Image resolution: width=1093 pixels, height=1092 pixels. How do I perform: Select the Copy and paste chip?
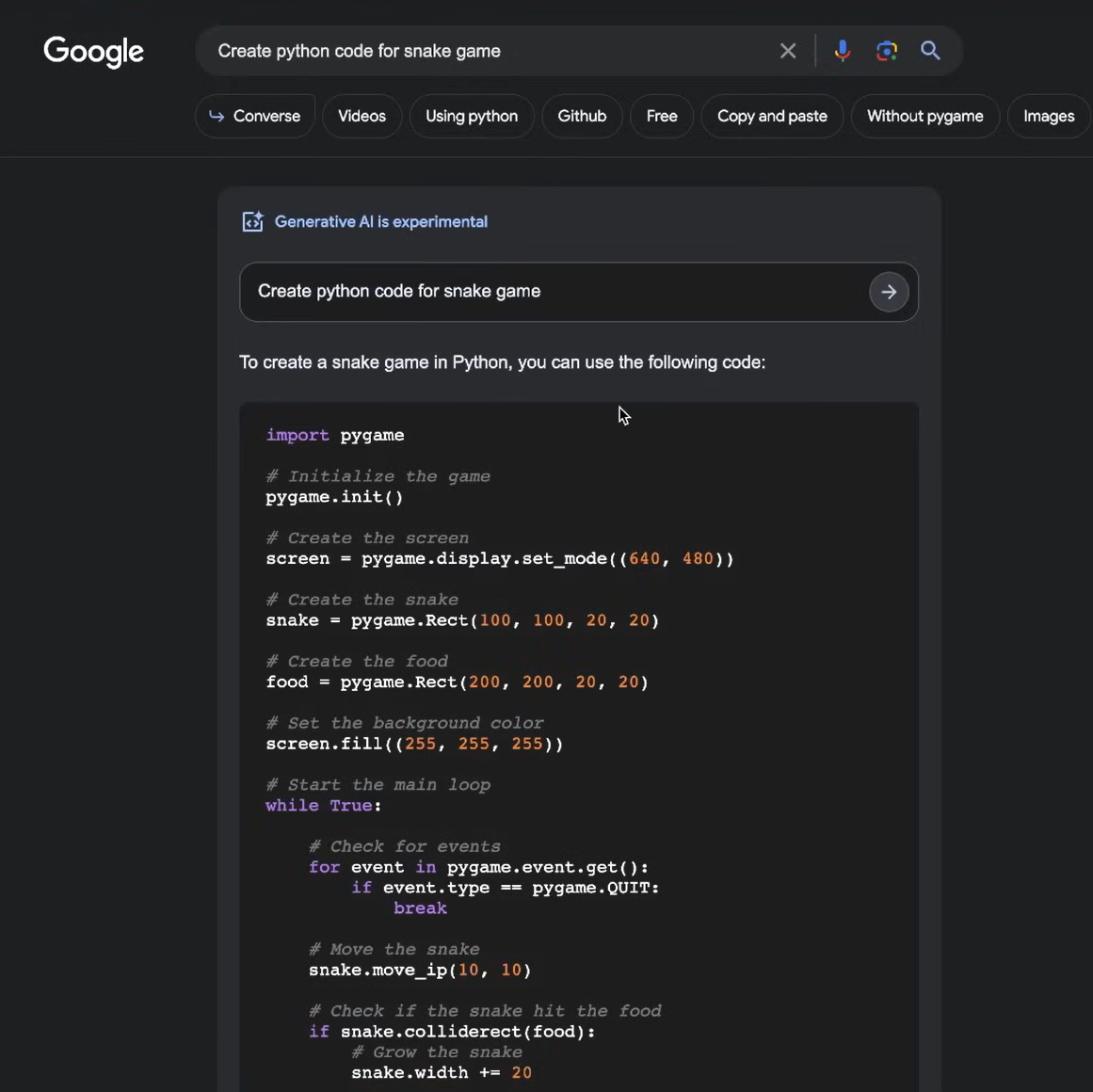[772, 117]
